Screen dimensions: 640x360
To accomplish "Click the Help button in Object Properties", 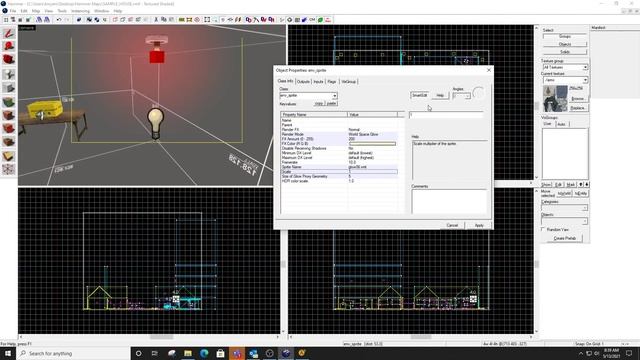I will (x=440, y=95).
